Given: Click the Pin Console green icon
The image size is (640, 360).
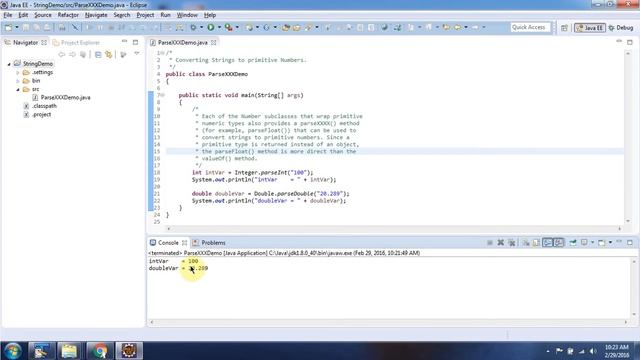Looking at the screenshot, I should click(573, 242).
